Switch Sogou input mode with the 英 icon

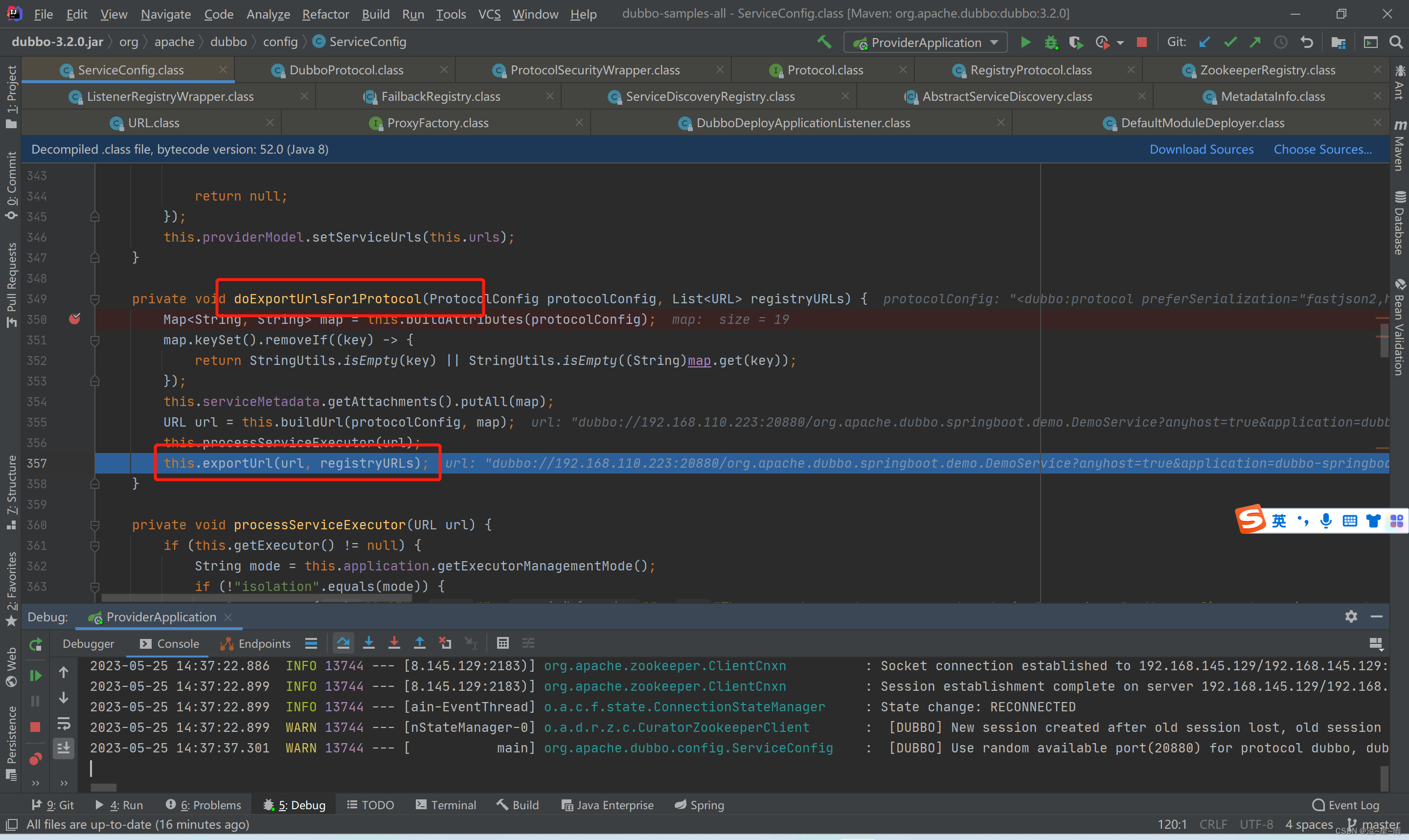click(1279, 520)
